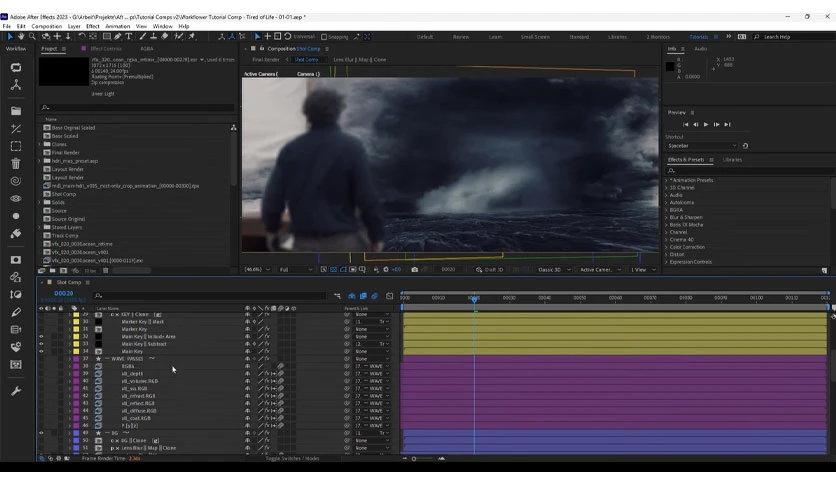This screenshot has width=836, height=484.
Task: Create new folder icon at Project panel bottom
Action: point(52,271)
